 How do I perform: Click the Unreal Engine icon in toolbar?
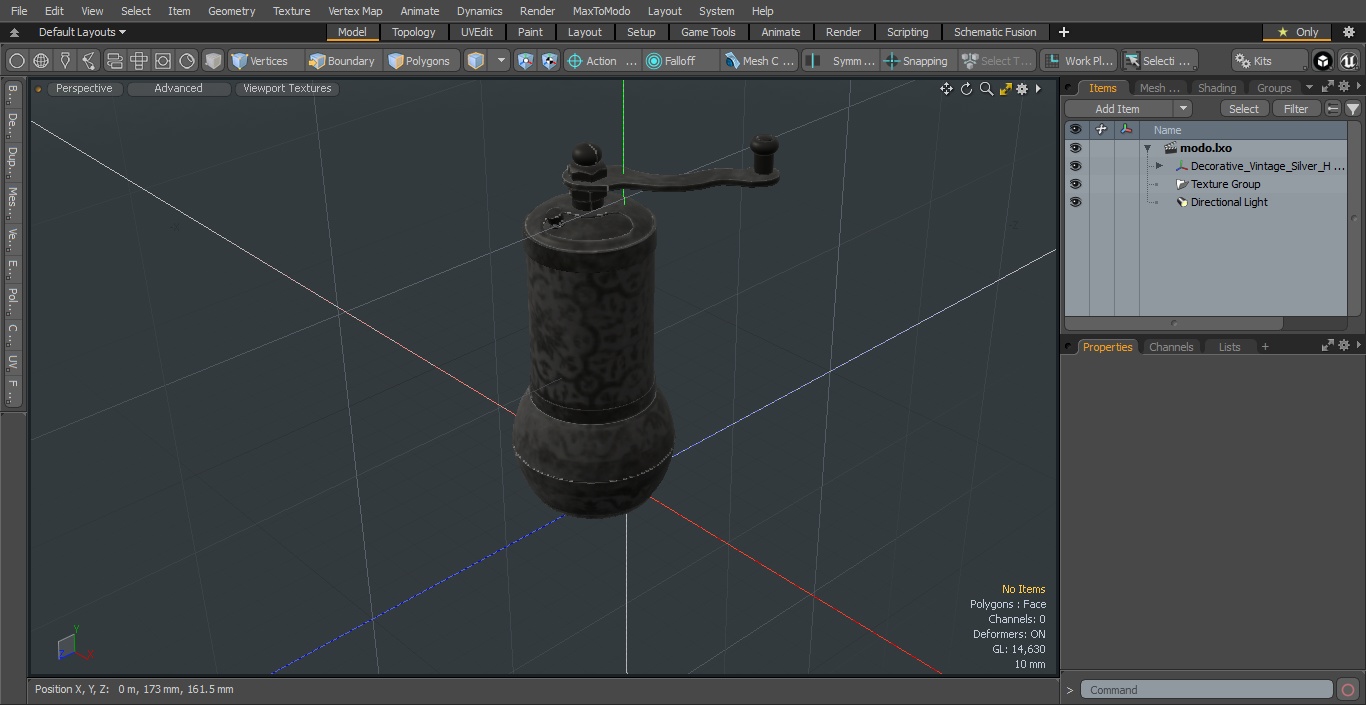pos(1349,61)
